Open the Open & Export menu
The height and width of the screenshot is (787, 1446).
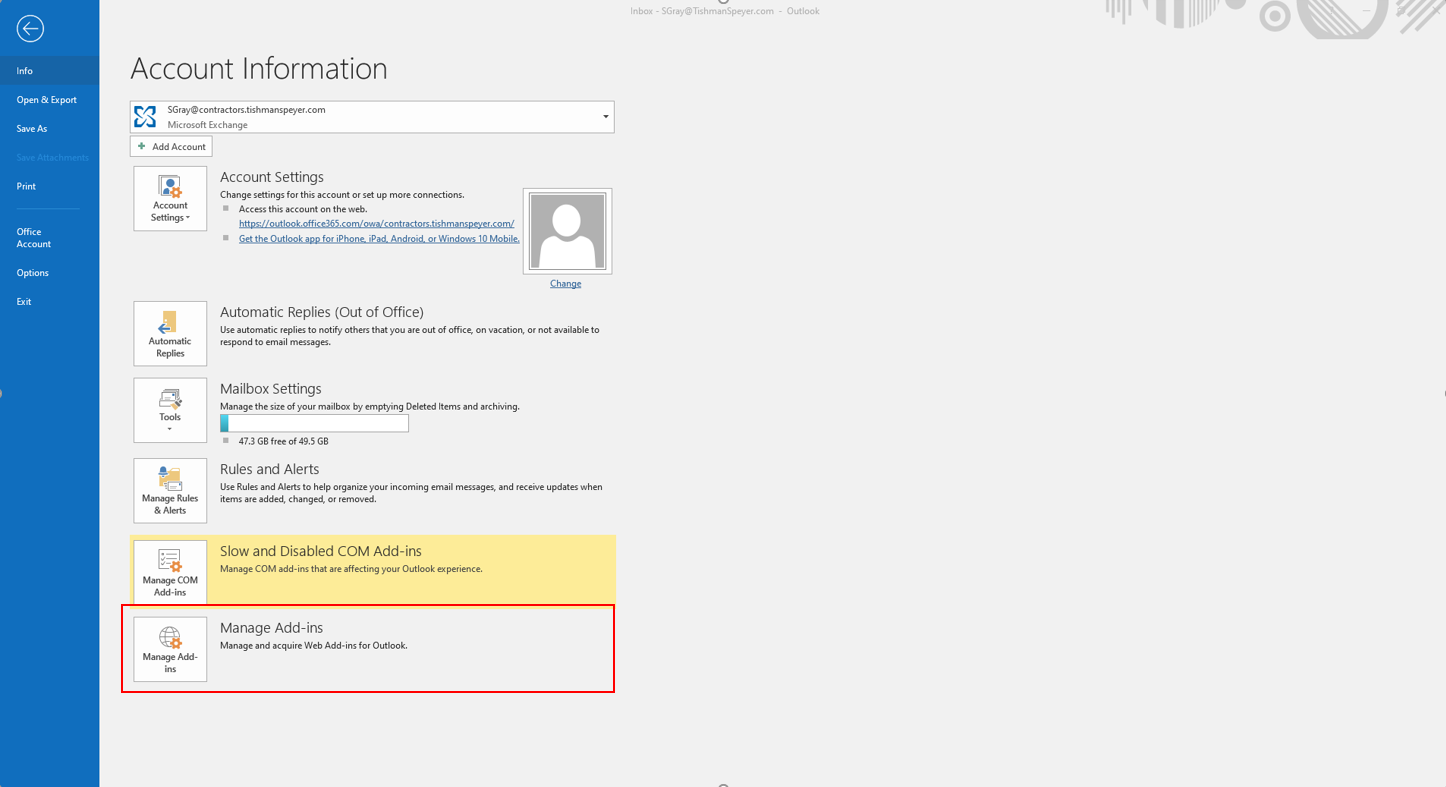(47, 100)
